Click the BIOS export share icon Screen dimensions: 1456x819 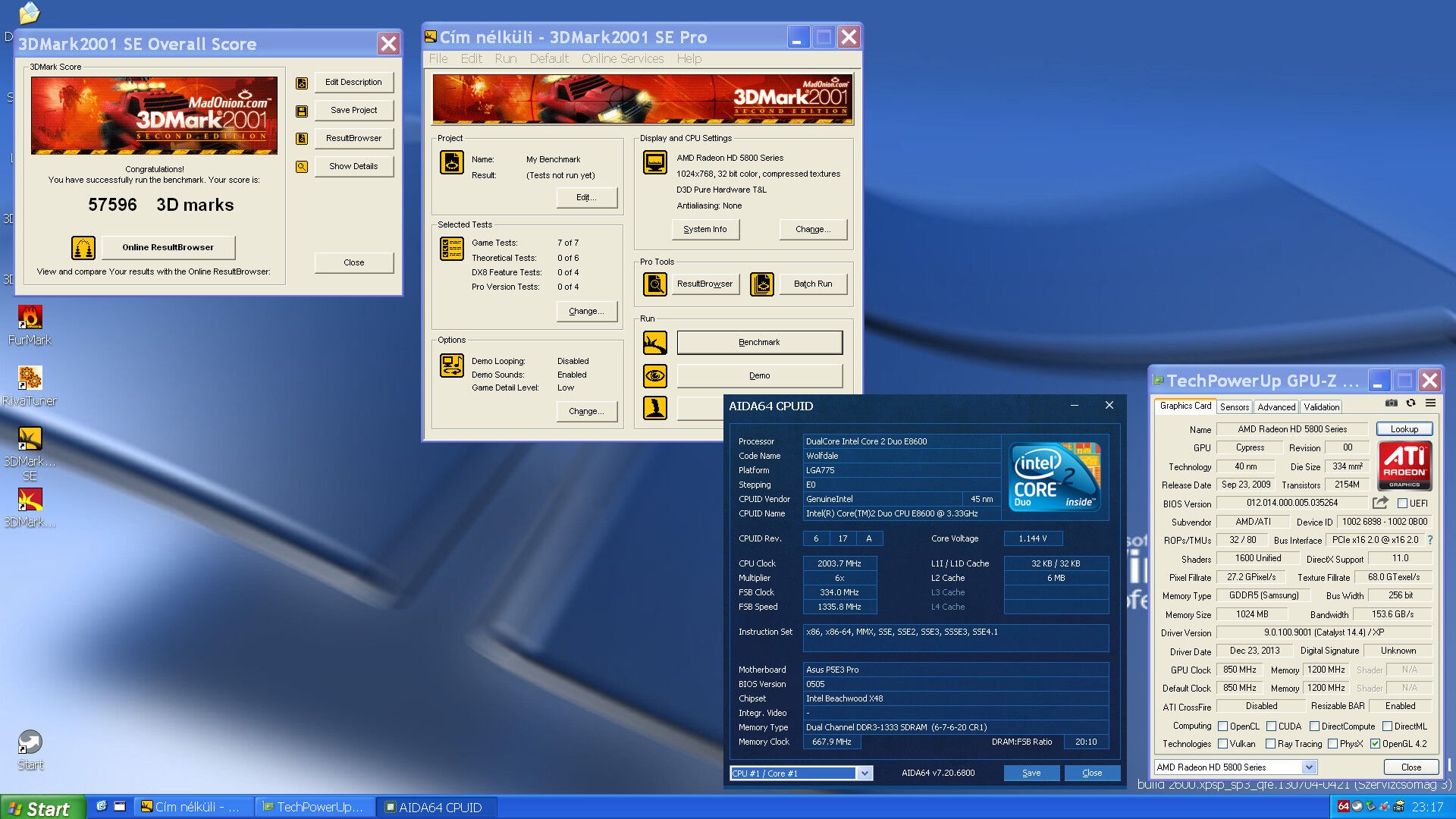pos(1380,503)
